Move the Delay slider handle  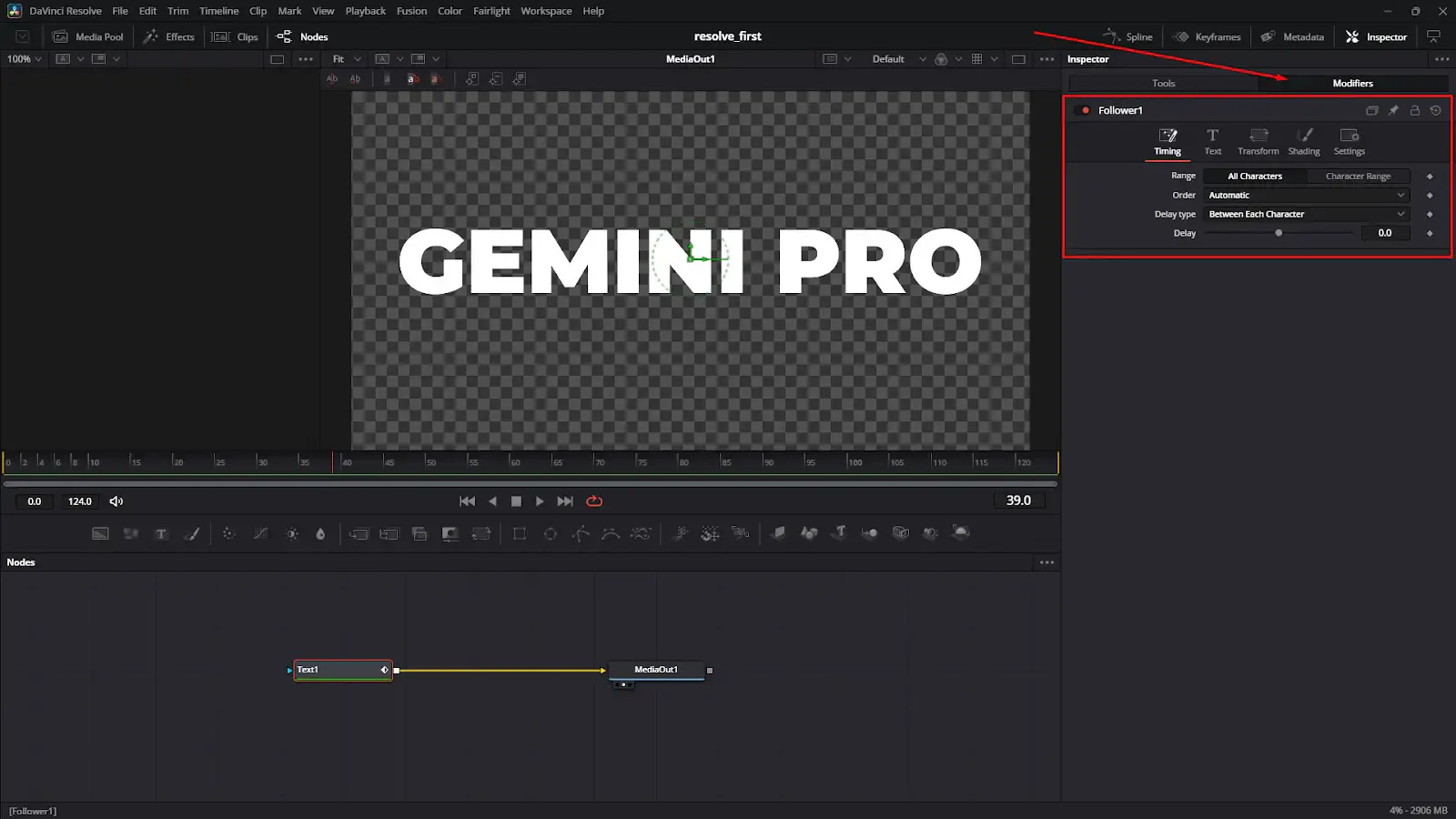1279,234
